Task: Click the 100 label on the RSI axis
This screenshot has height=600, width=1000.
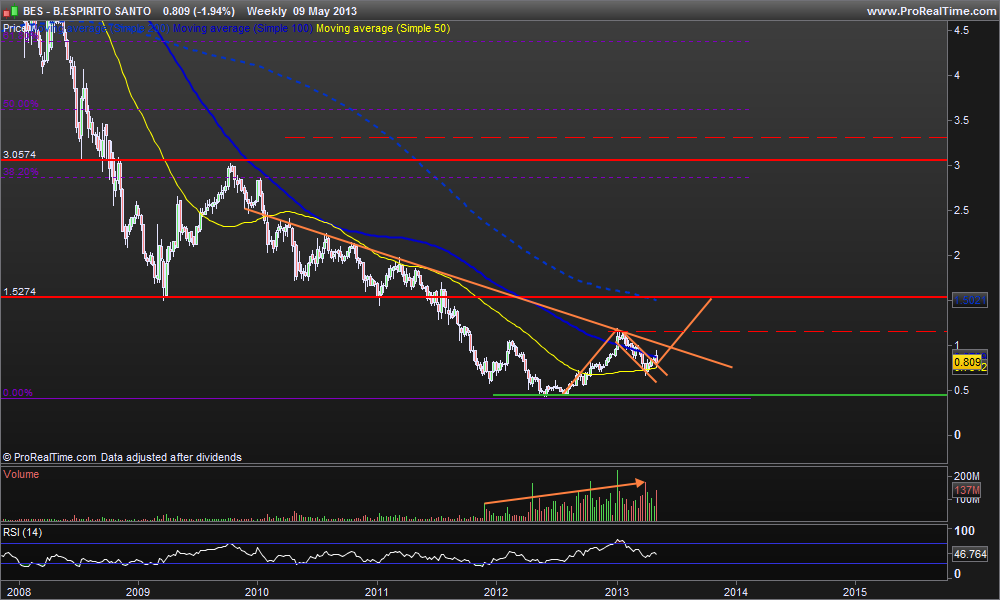Action: point(964,530)
